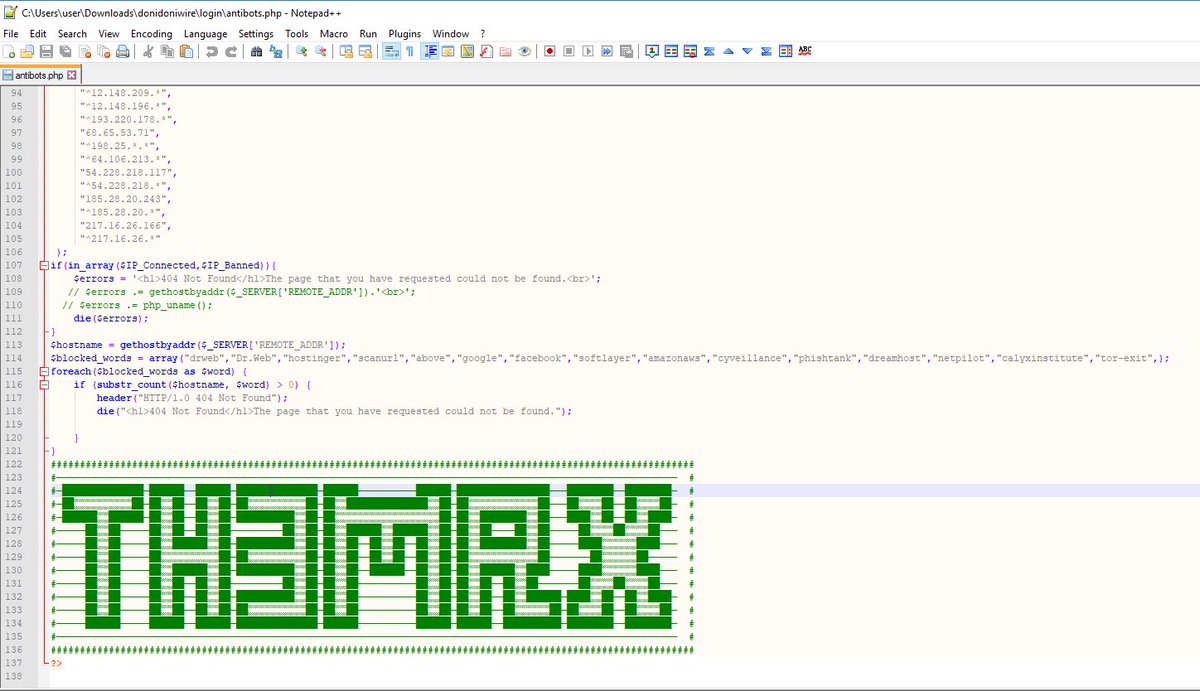Click the header("HTTP/1.0 404 Not Found") line
Image resolution: width=1200 pixels, height=691 pixels.
192,397
